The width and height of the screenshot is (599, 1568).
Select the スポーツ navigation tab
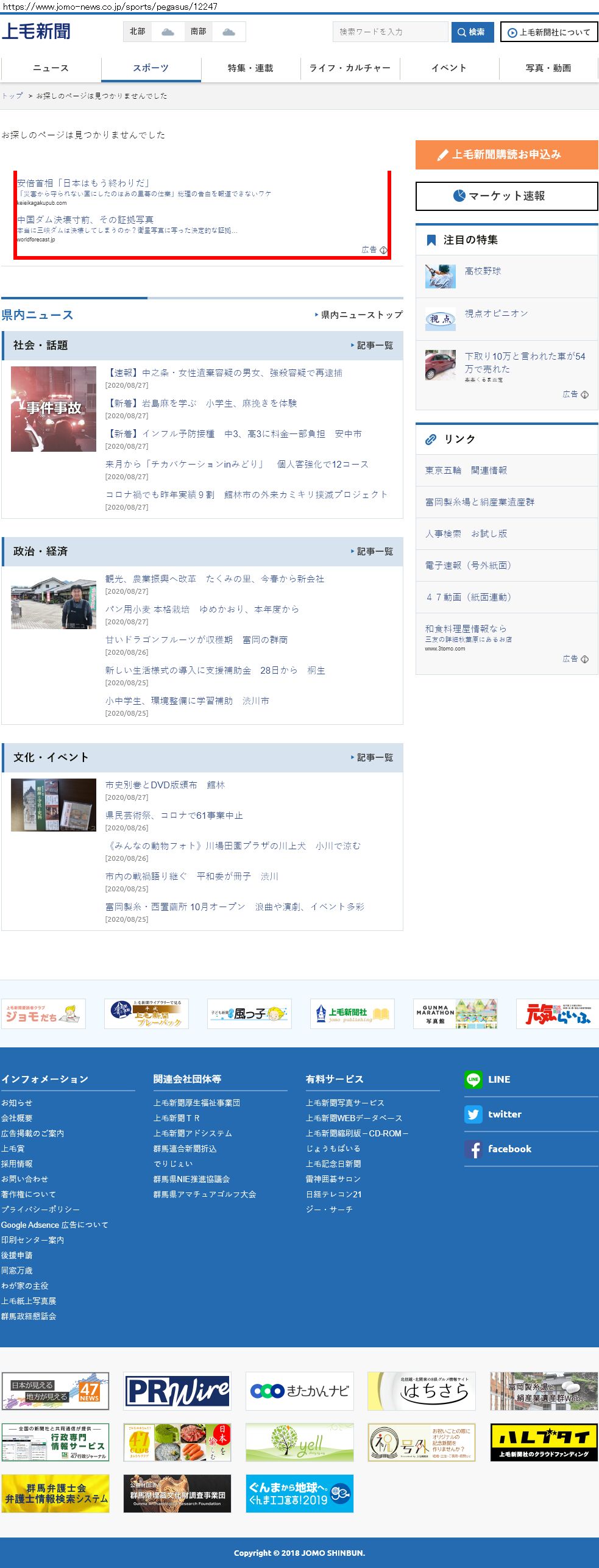(151, 68)
